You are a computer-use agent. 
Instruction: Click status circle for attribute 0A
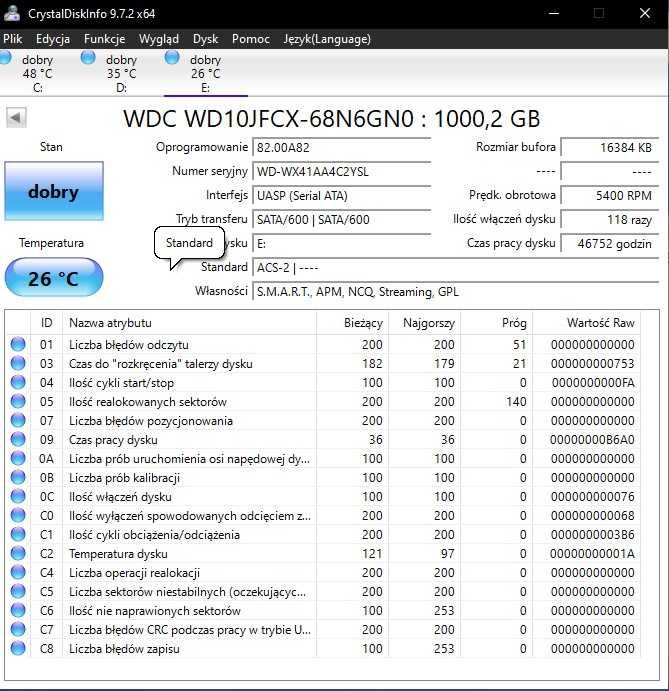(18, 458)
